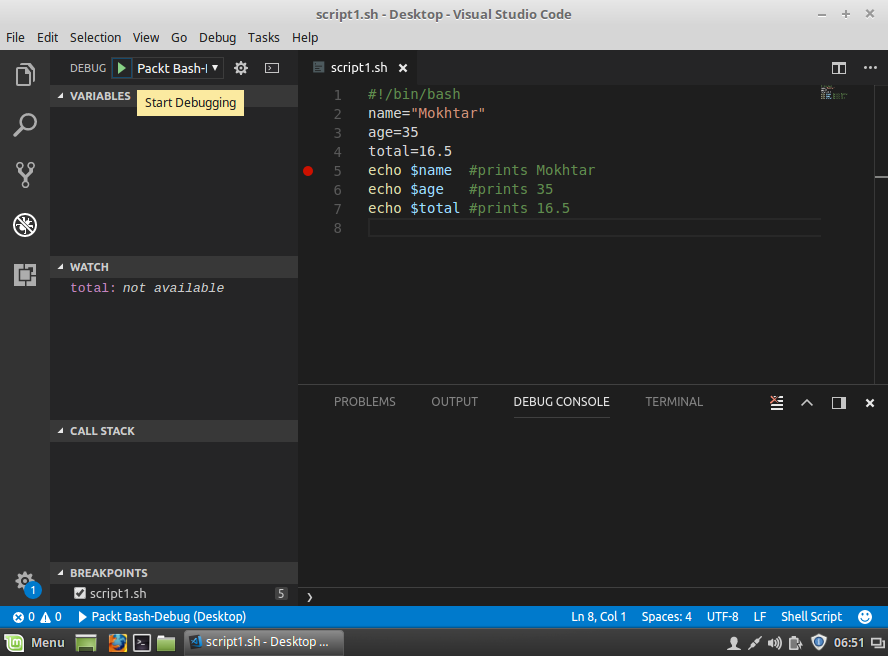Image resolution: width=888 pixels, height=656 pixels.
Task: Open the Extensions view in activity bar
Action: 25,274
